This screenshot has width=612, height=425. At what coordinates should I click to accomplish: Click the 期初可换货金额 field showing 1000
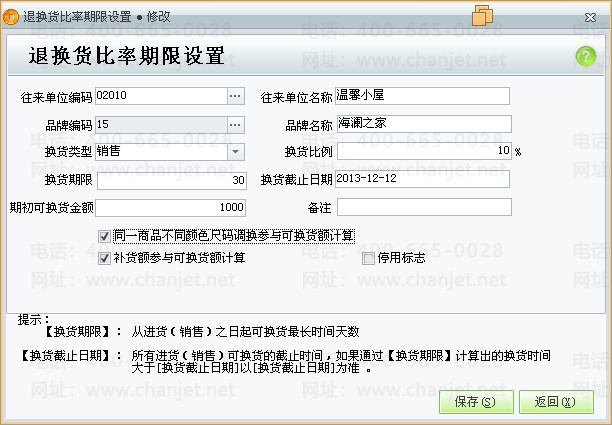pos(170,208)
